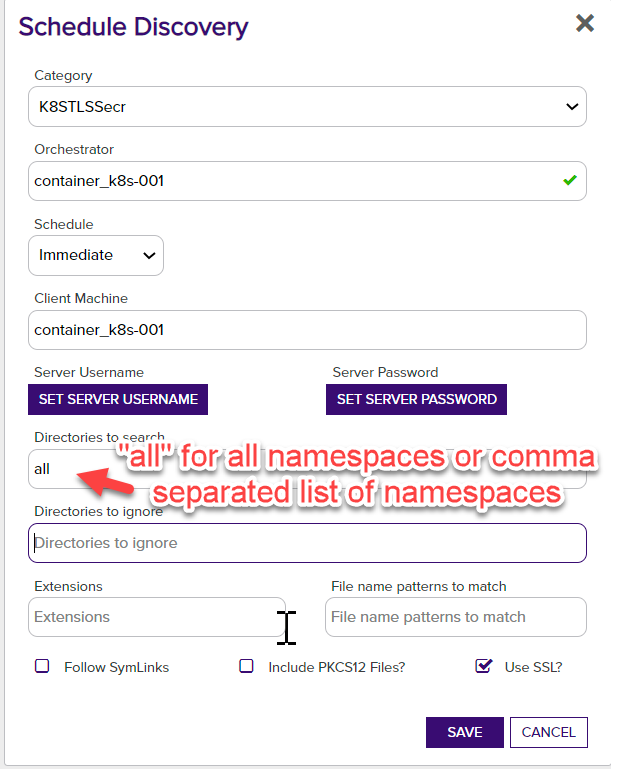Click the Extensions input field
The width and height of the screenshot is (617, 769).
tap(157, 617)
